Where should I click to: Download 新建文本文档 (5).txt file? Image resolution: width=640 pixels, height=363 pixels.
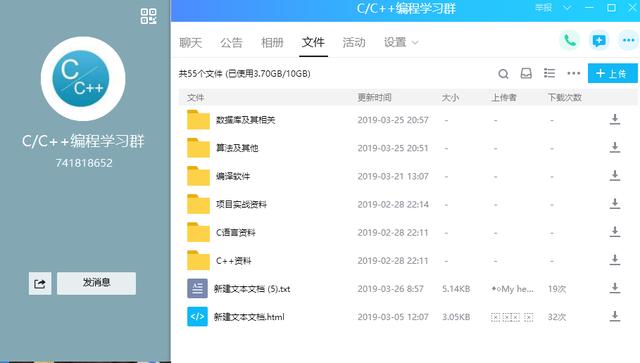[x=615, y=288]
